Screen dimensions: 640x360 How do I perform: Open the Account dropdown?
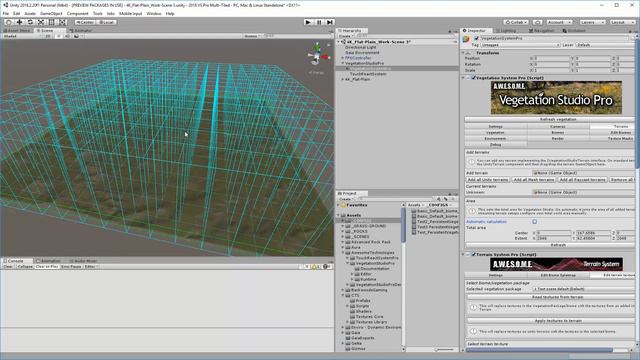[x=559, y=22]
